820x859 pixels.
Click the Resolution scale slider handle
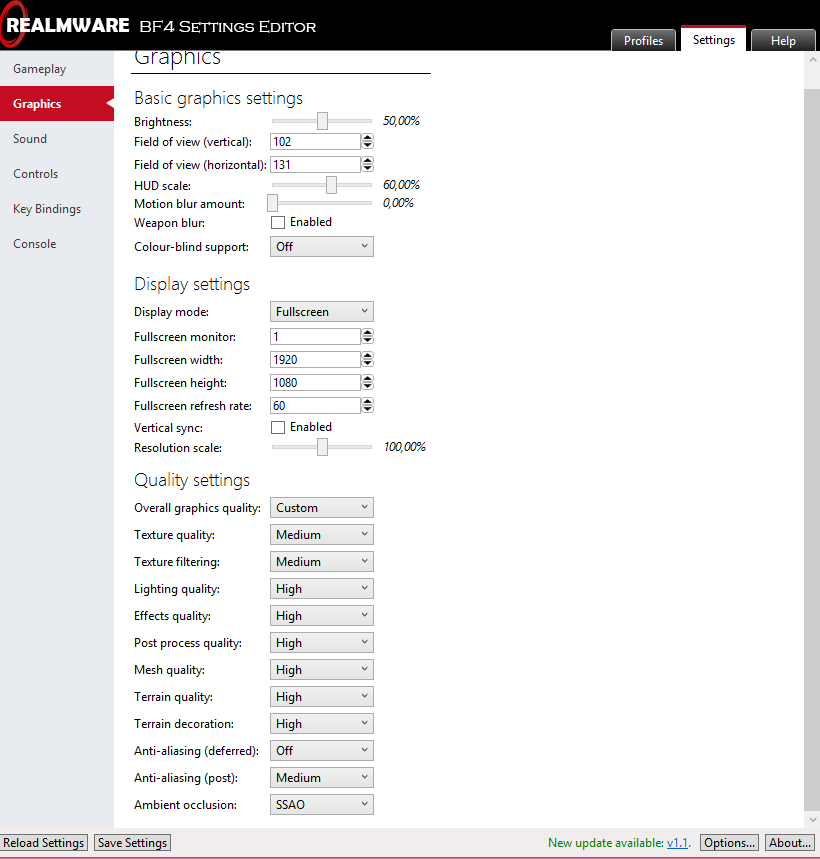click(x=323, y=447)
